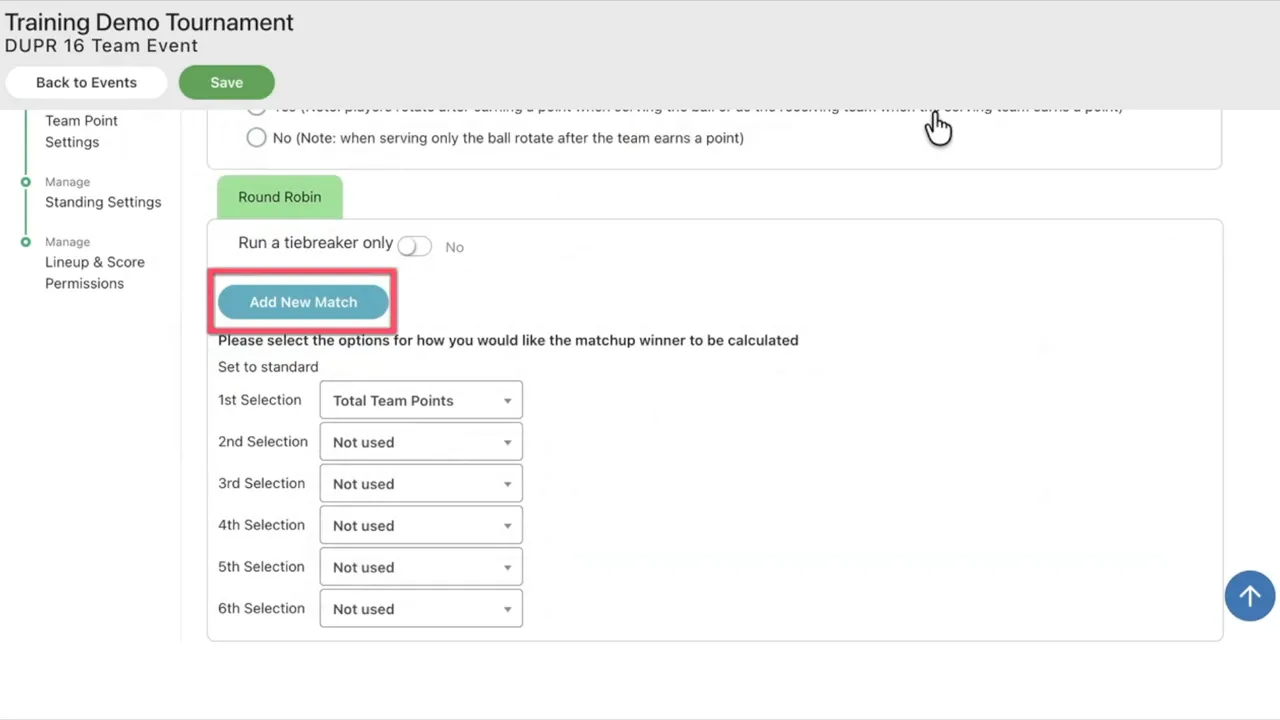Click the 1st Selection label
Viewport: 1280px width, 720px height.
pos(260,400)
